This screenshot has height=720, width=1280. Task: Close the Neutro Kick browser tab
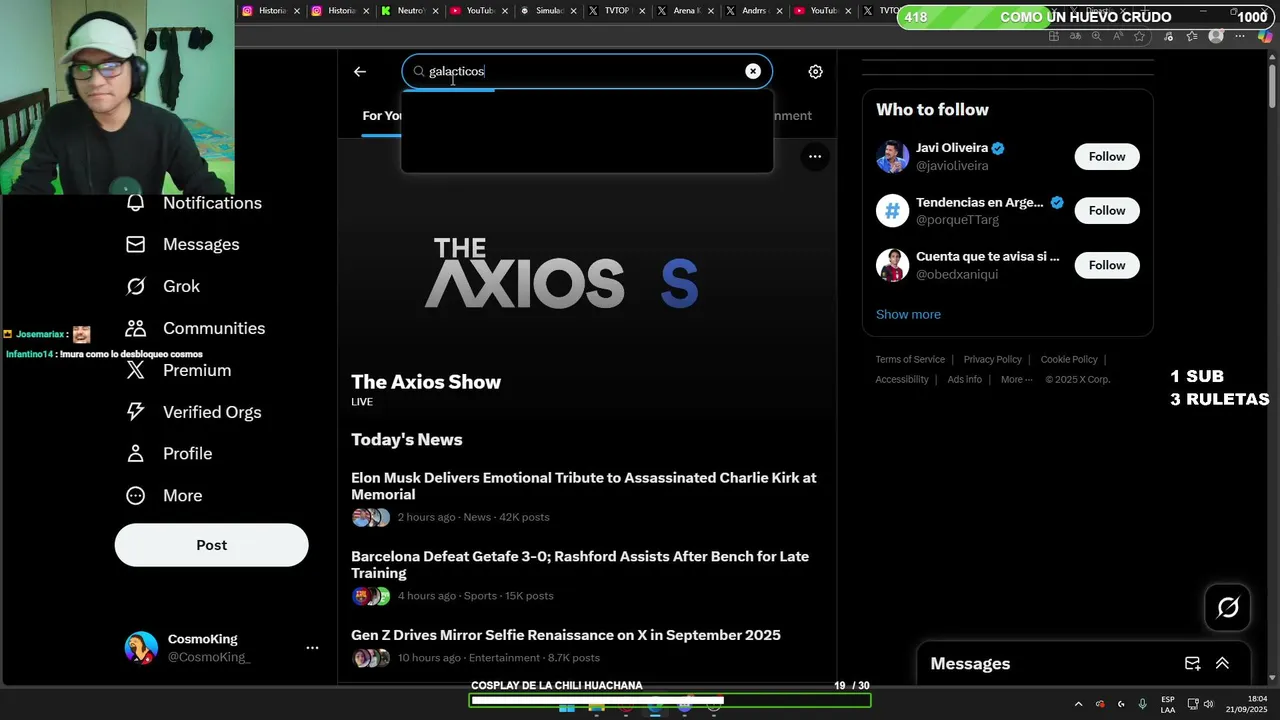(x=434, y=11)
